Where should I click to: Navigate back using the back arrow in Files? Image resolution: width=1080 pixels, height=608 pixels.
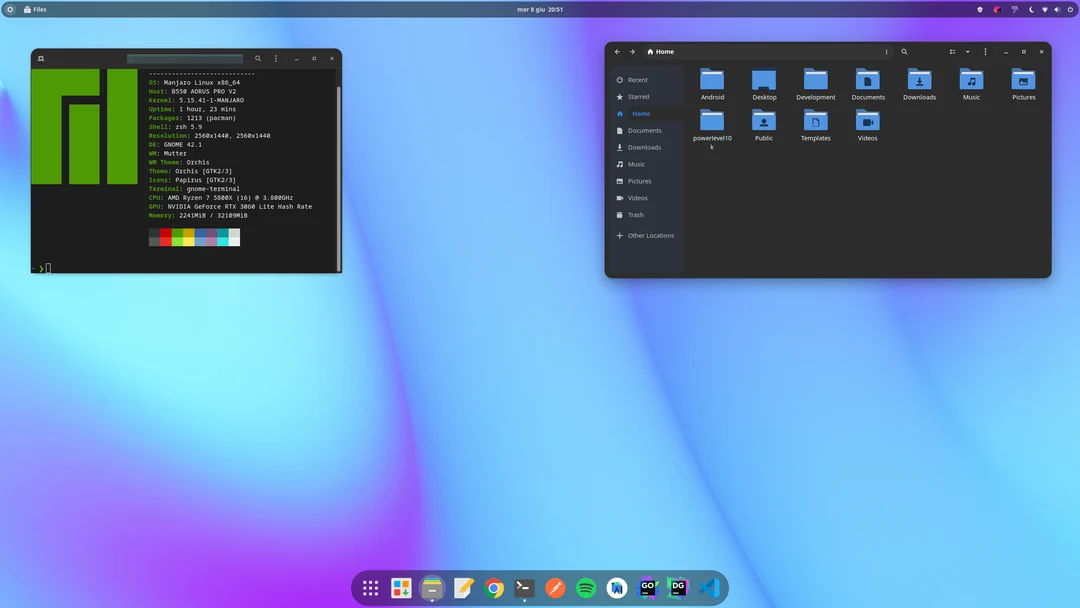click(617, 51)
